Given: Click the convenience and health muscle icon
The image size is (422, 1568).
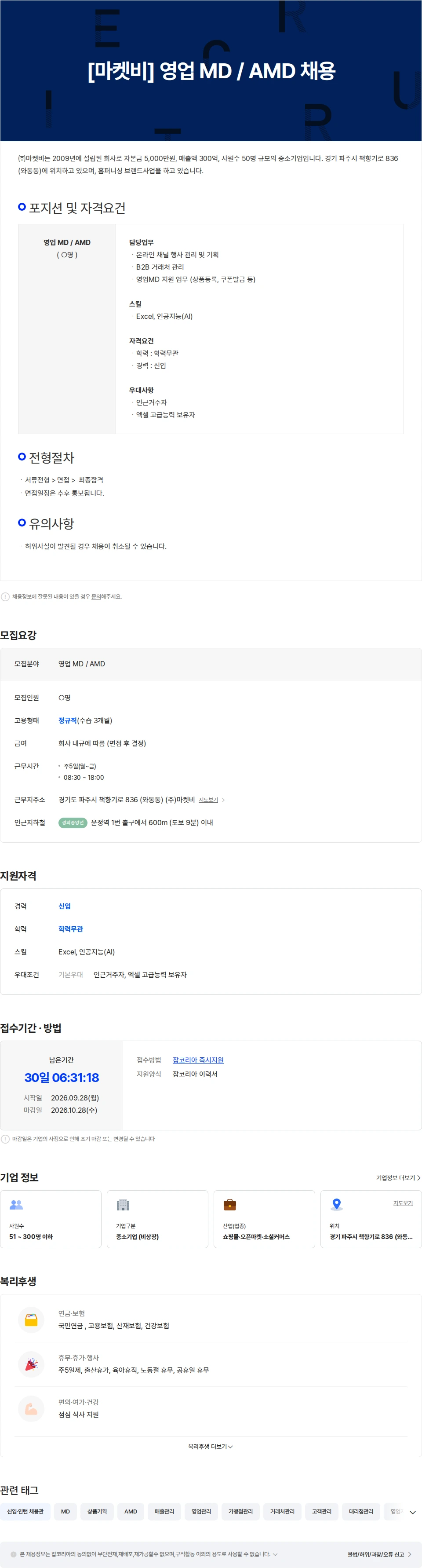Looking at the screenshot, I should point(31,1409).
